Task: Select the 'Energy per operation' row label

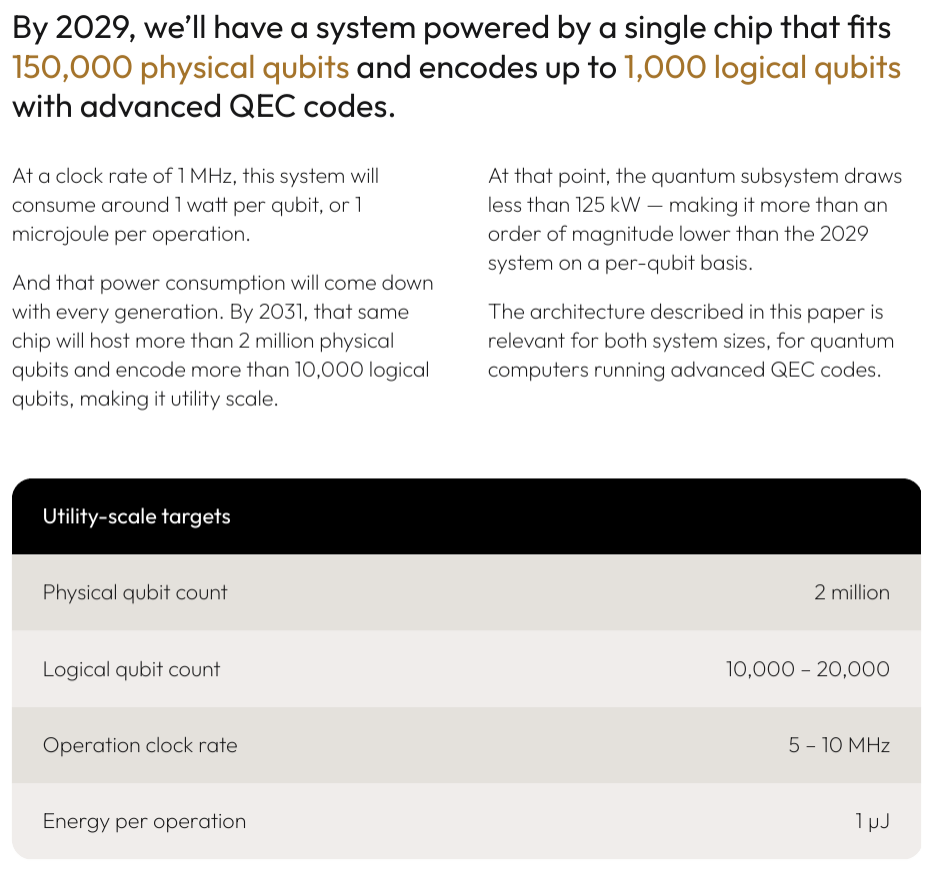Action: (x=144, y=821)
